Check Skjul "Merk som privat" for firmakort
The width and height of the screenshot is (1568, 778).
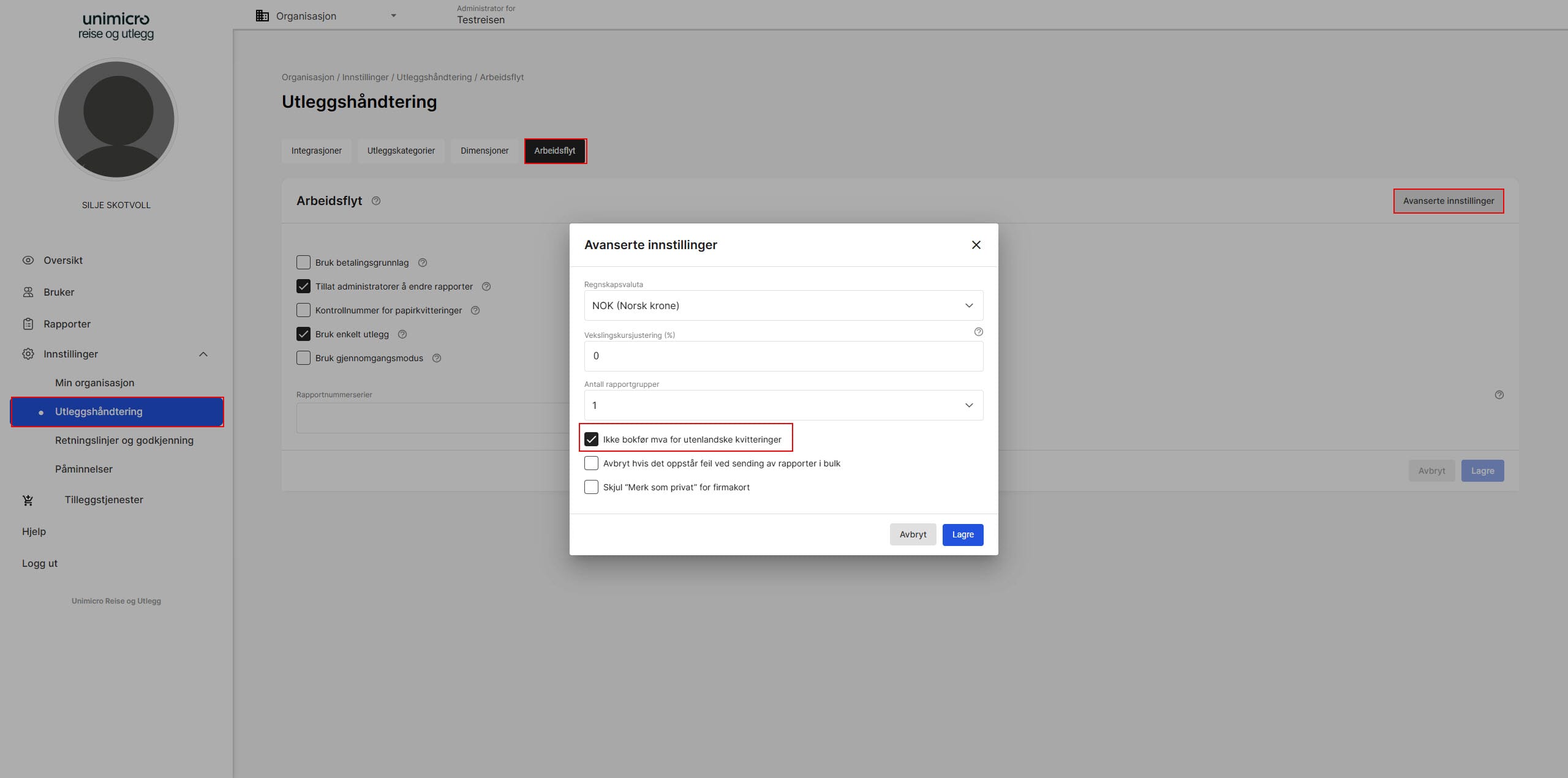591,487
